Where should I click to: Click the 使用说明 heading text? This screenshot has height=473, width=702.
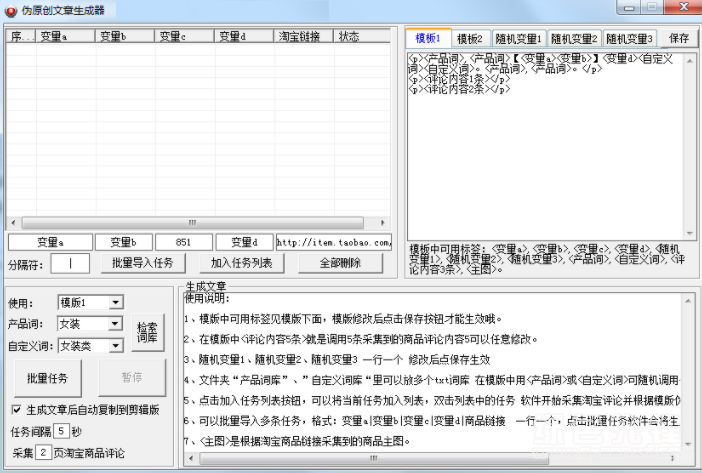(207, 298)
